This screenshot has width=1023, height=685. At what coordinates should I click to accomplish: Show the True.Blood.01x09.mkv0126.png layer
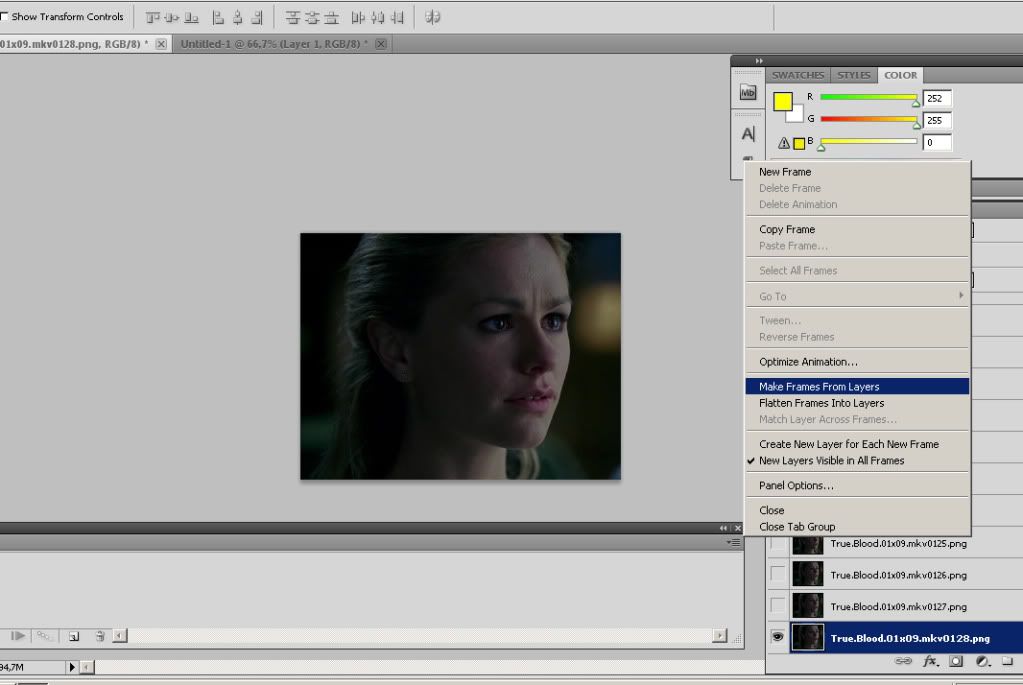pyautogui.click(x=778, y=575)
